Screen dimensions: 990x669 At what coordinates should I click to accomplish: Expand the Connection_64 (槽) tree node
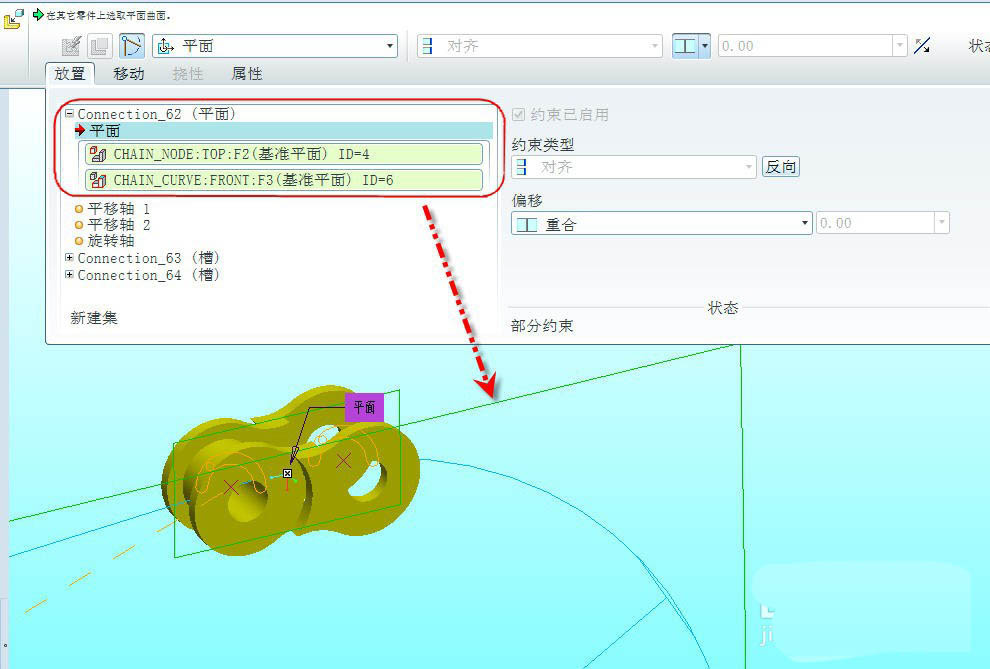click(69, 275)
